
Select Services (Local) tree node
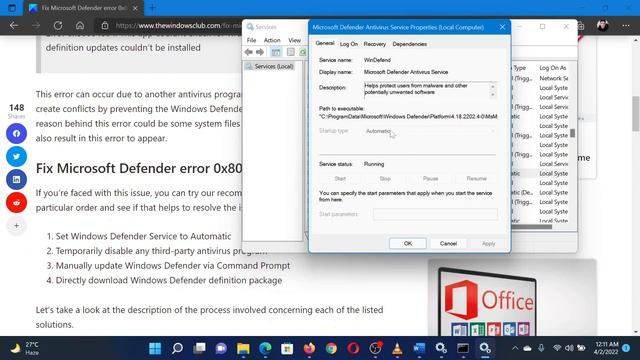269,66
